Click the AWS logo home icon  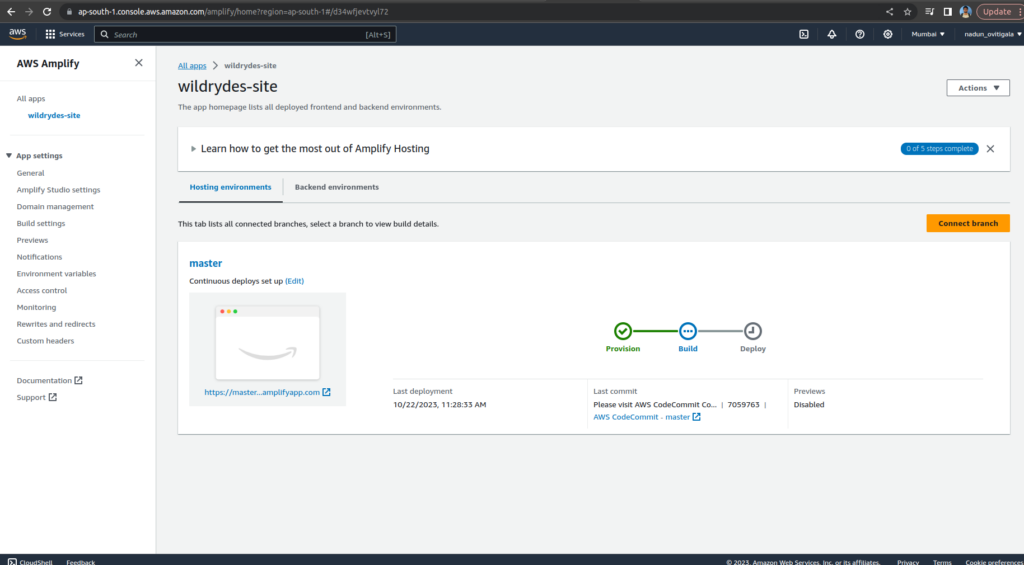tap(18, 34)
